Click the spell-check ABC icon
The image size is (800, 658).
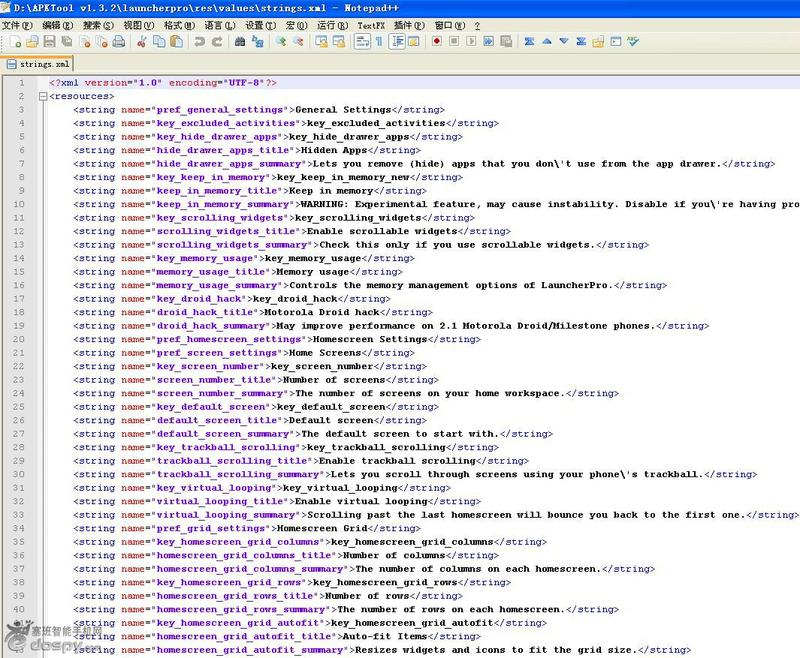click(633, 42)
